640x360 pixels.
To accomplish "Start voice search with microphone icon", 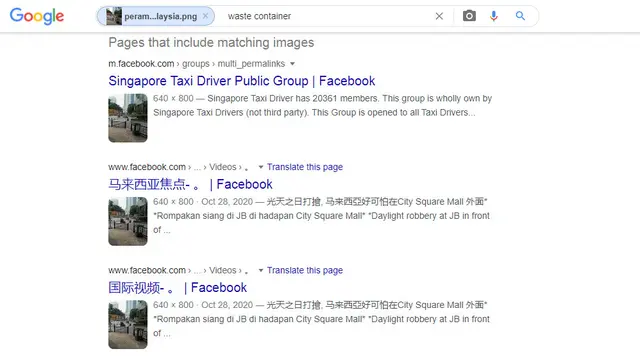I will point(493,16).
